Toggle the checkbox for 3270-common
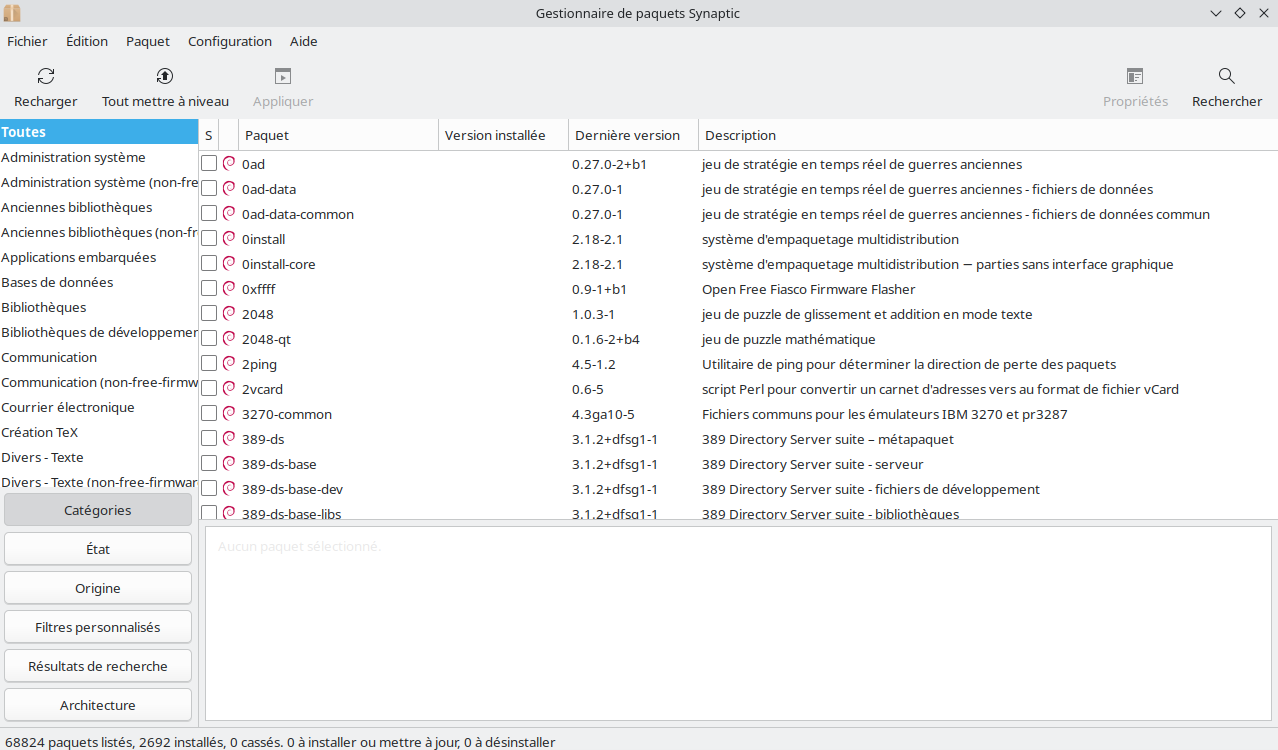Image resolution: width=1278 pixels, height=750 pixels. coord(209,414)
